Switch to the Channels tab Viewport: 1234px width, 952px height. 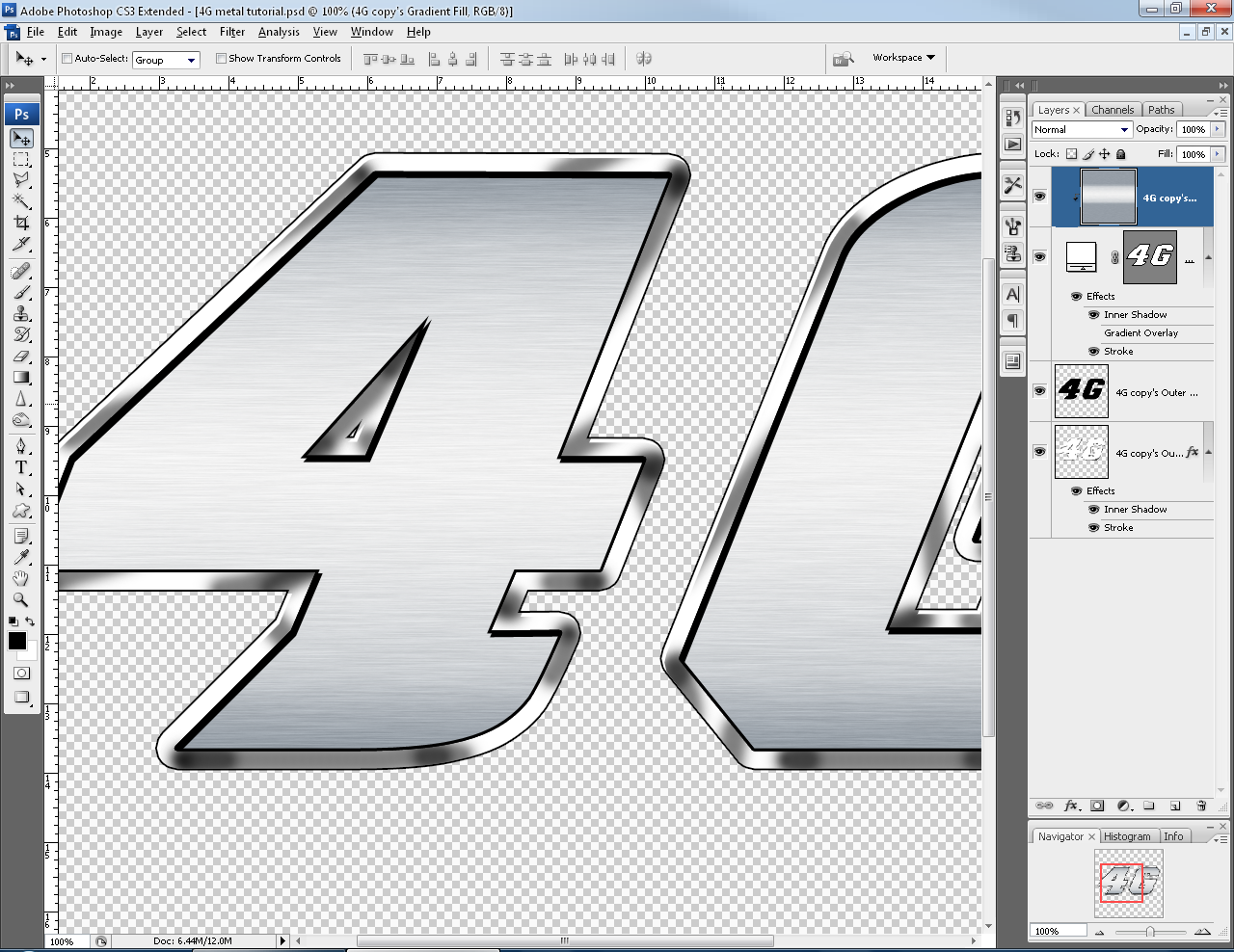(x=1113, y=110)
